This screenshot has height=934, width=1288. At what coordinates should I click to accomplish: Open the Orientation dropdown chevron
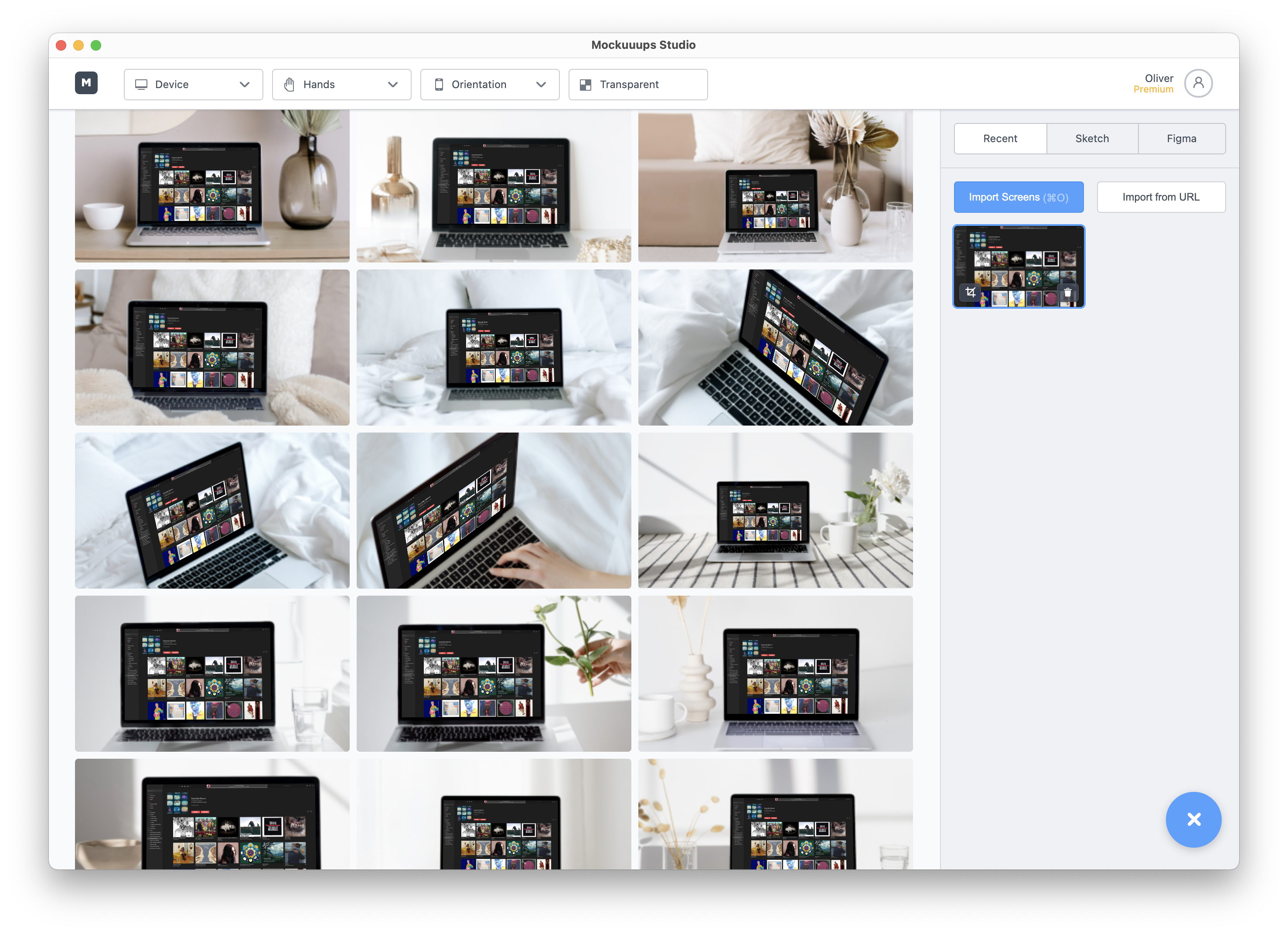coord(541,85)
